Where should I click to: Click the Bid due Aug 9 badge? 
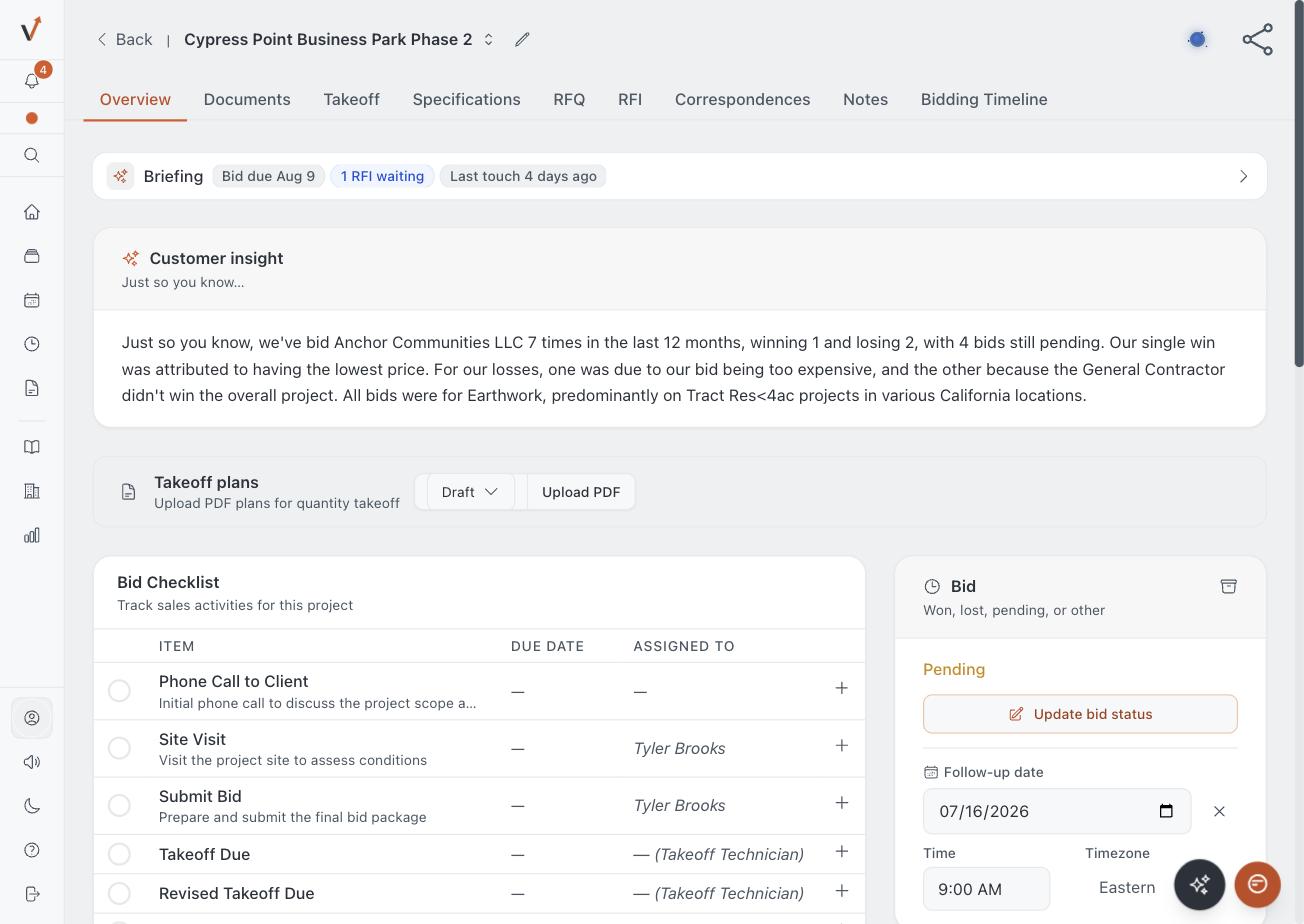click(x=268, y=176)
